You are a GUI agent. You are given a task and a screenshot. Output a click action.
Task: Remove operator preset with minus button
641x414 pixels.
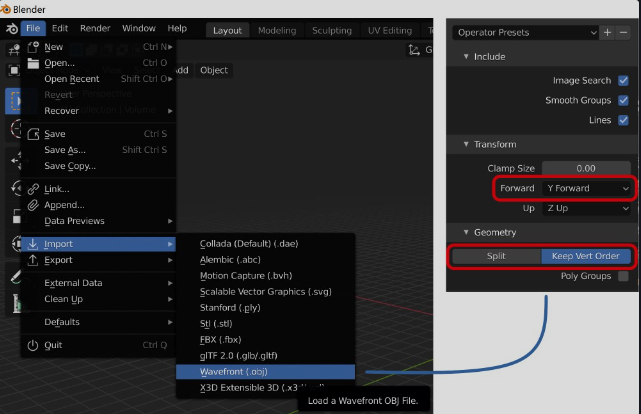(623, 32)
